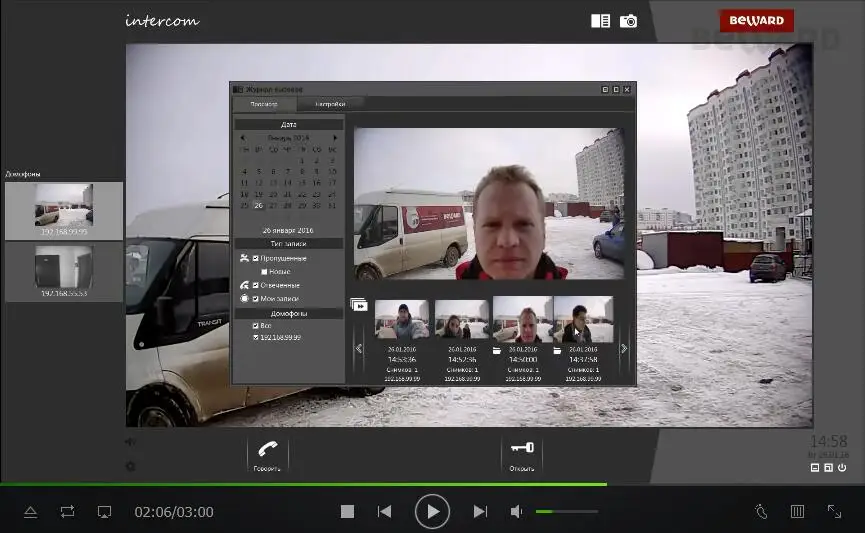
Task: Click the intercom speaker volume icon
Action: click(130, 441)
